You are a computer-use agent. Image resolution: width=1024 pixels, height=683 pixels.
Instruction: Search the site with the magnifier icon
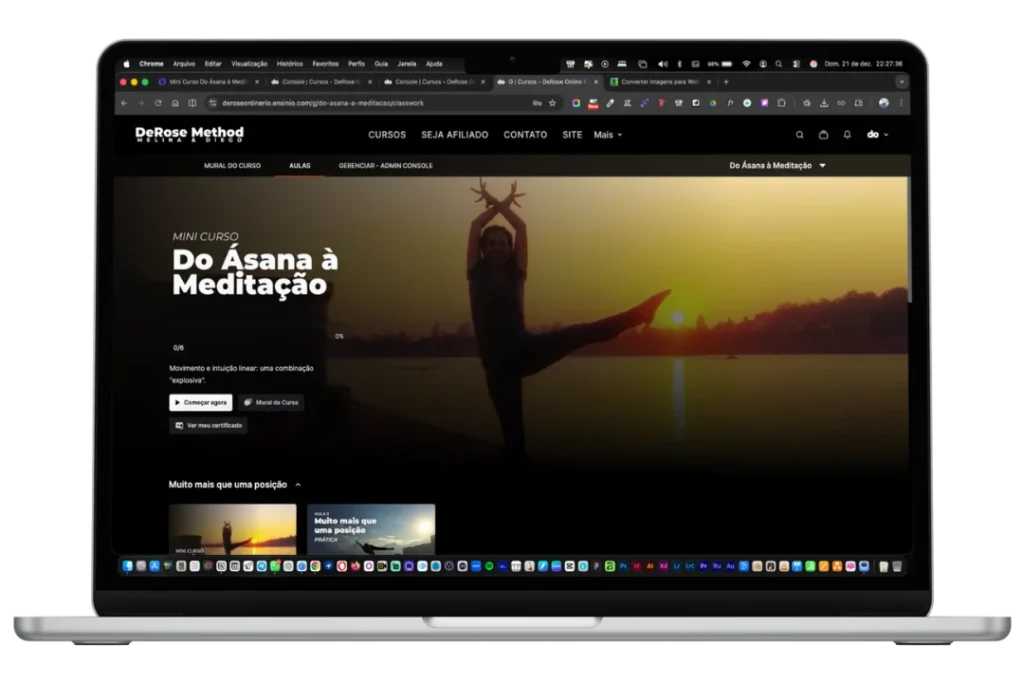click(799, 135)
